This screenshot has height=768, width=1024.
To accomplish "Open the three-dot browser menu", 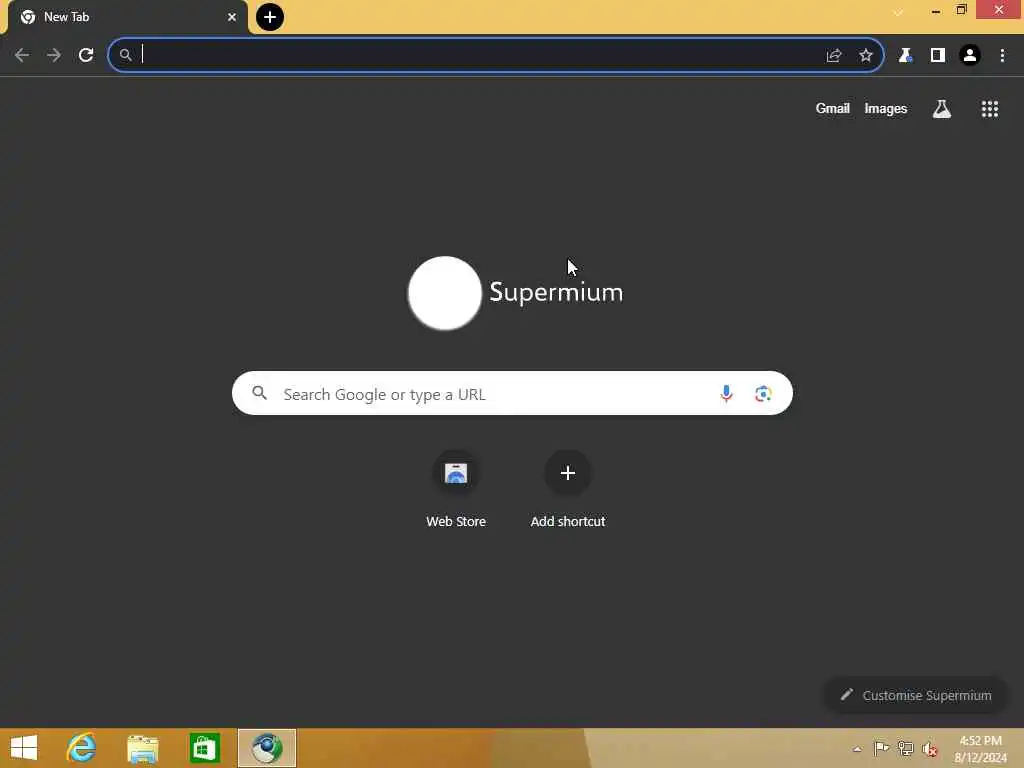I will (1002, 56).
